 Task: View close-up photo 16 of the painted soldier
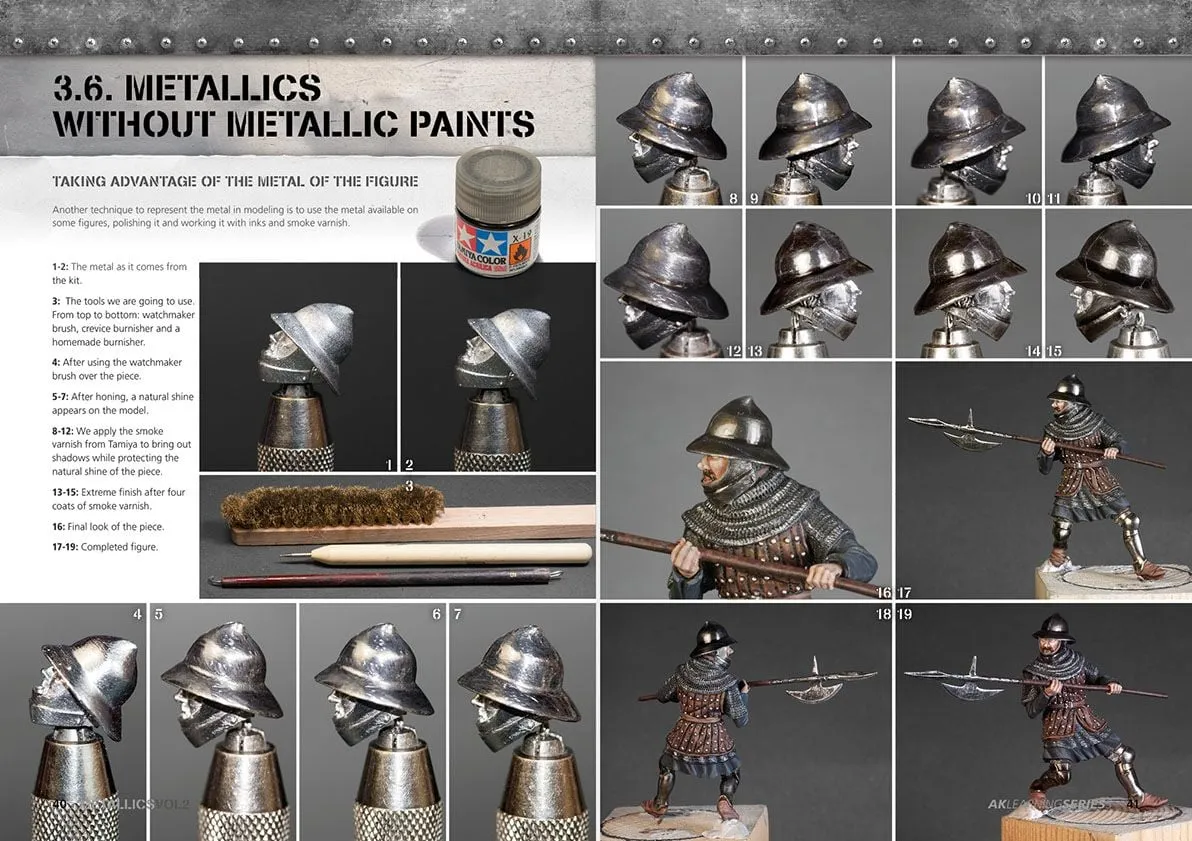[745, 480]
